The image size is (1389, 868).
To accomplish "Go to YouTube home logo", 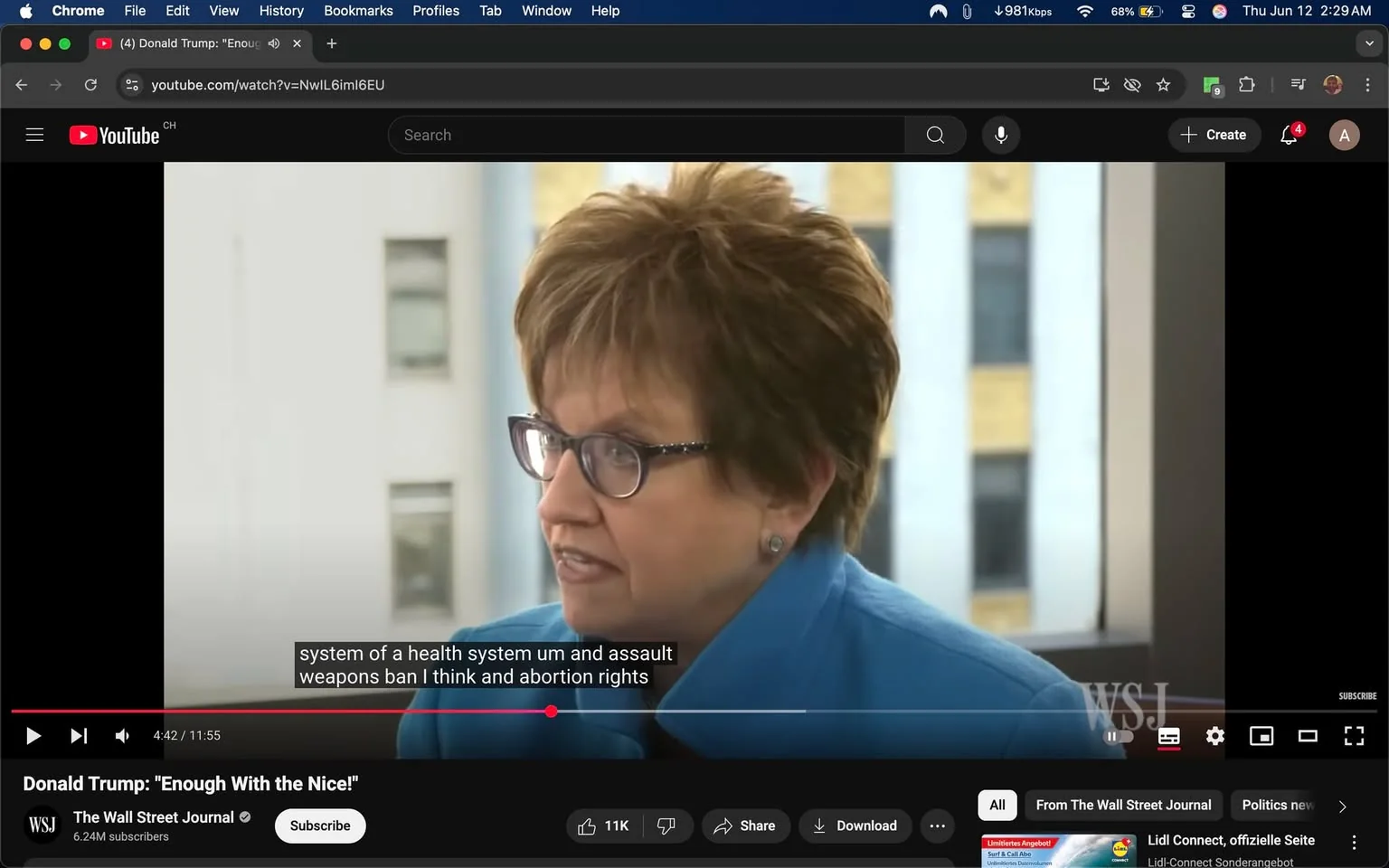I will point(115,135).
